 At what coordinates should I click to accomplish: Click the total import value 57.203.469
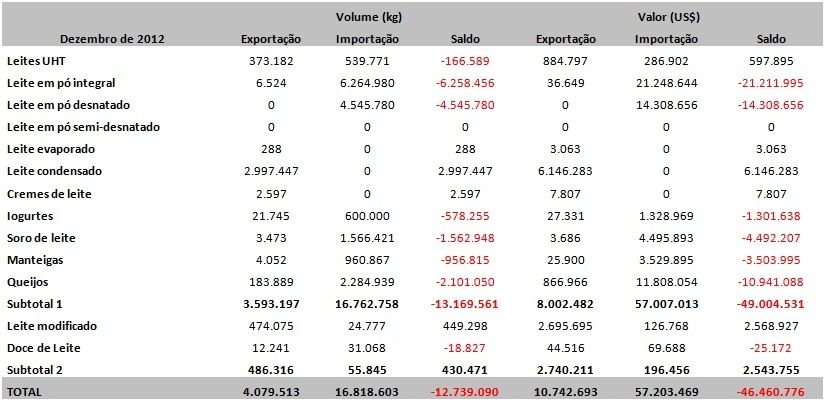667,393
